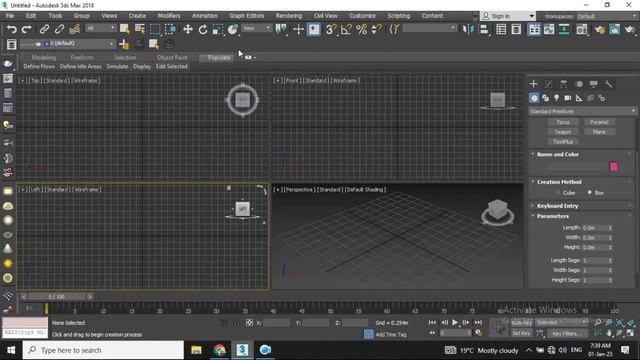
Task: Open the Modifiers menu
Action: click(169, 16)
